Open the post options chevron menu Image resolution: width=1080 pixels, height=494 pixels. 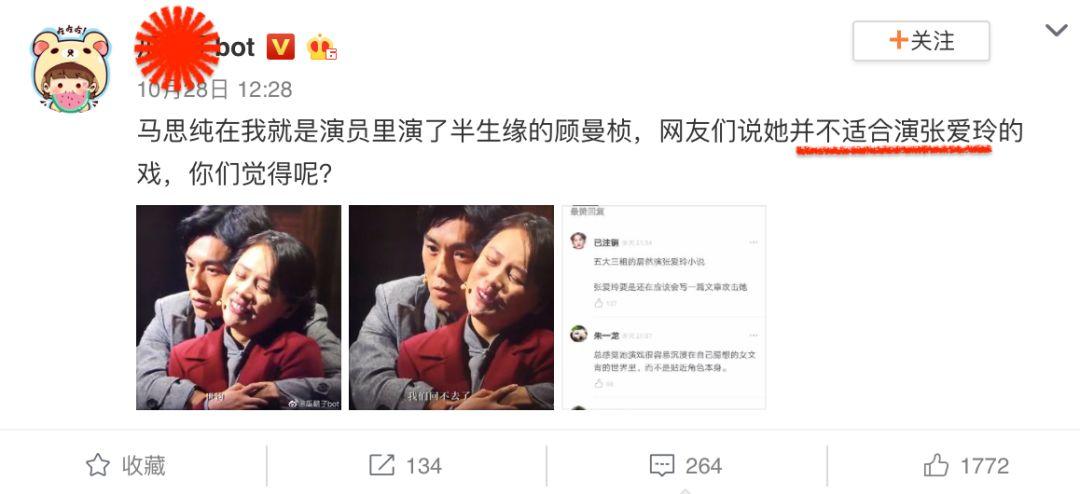pyautogui.click(x=1056, y=30)
